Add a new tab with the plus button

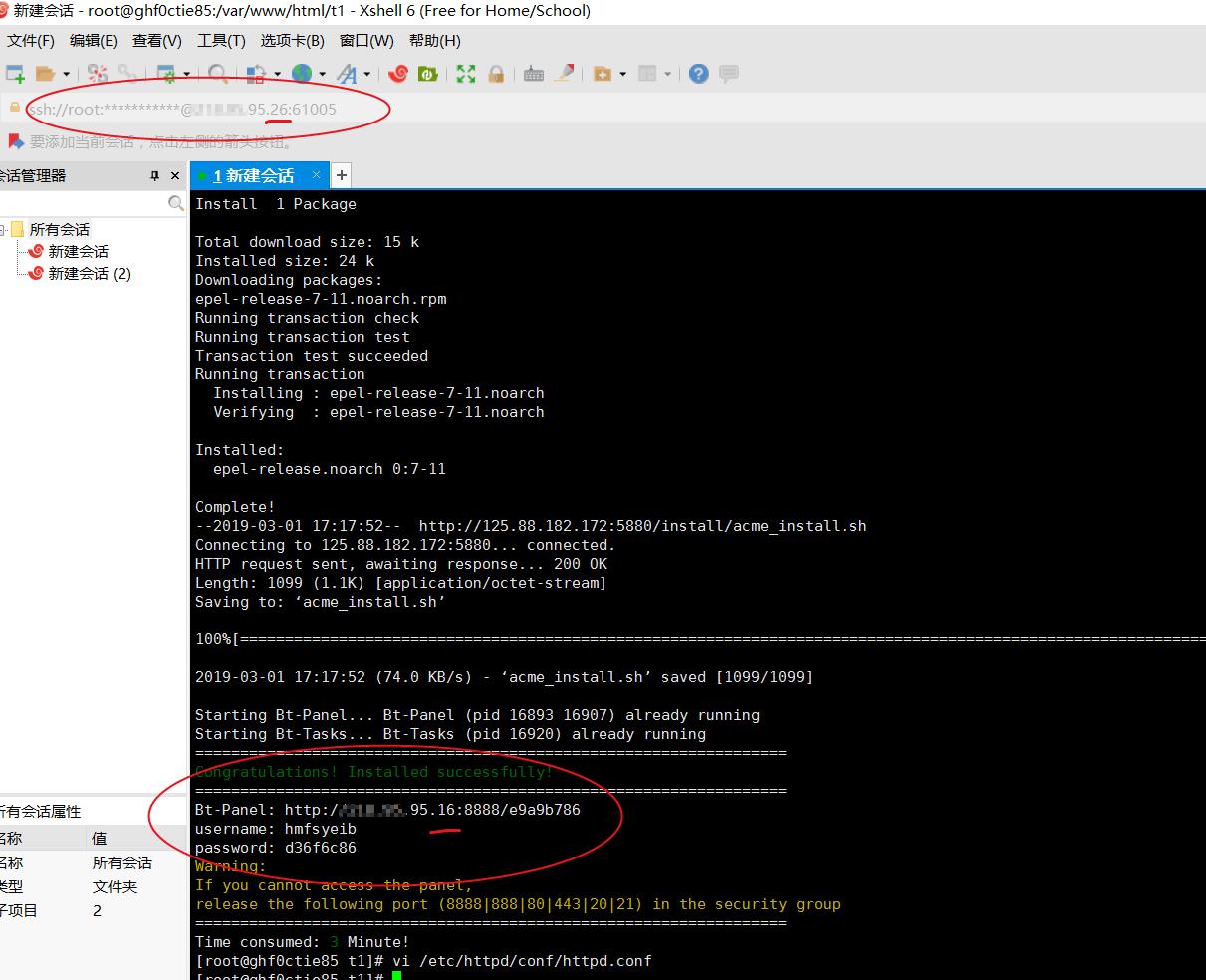click(341, 175)
